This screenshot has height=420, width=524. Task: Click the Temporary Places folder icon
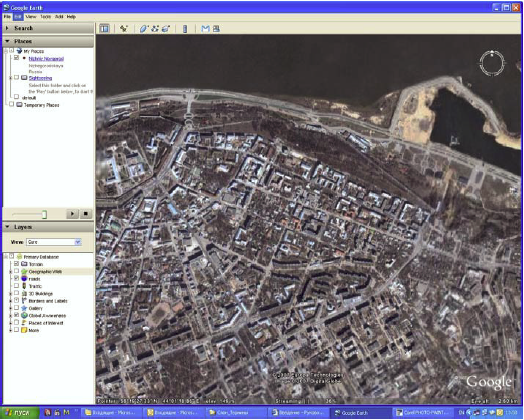point(19,105)
